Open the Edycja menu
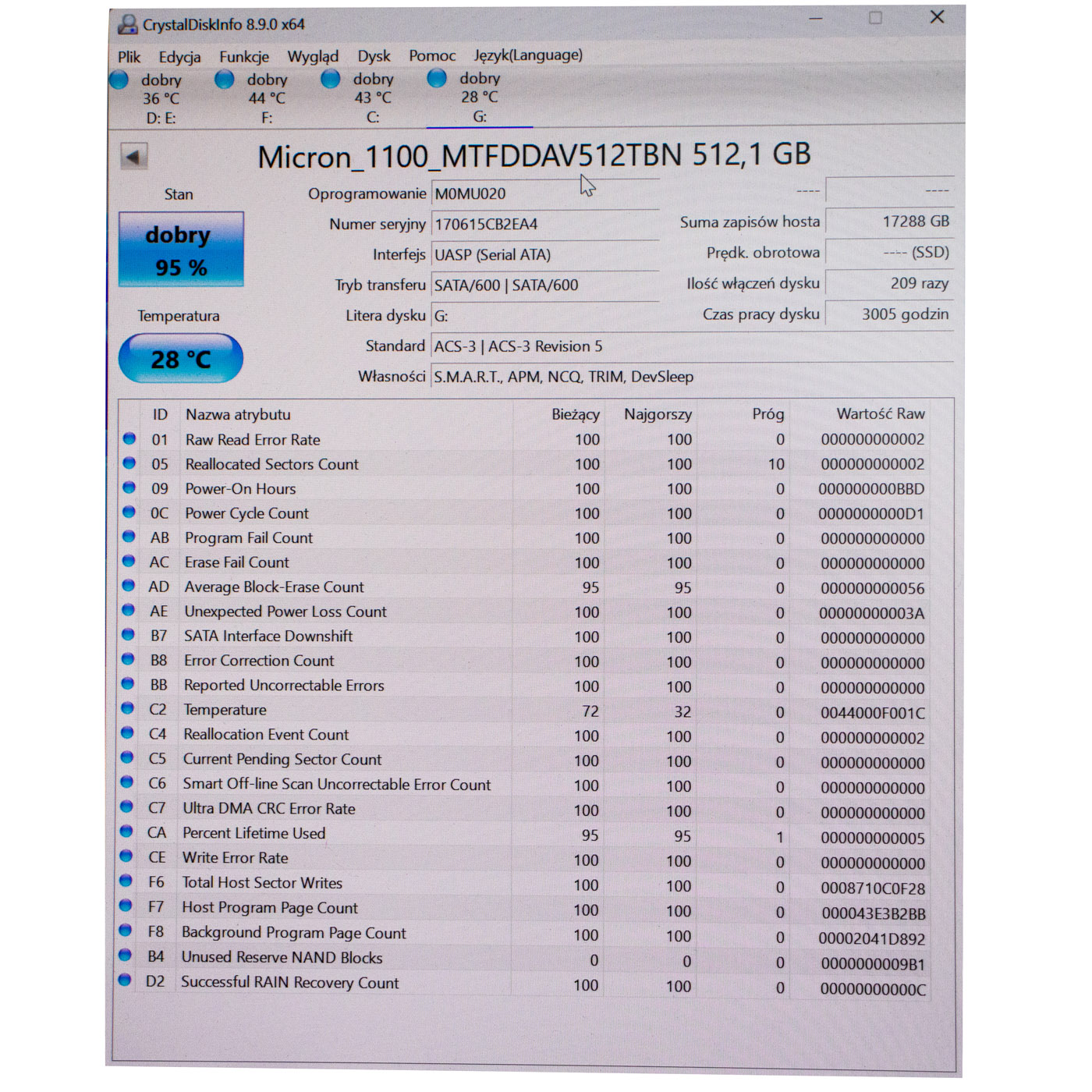This screenshot has height=1092, width=1092. coord(179,57)
